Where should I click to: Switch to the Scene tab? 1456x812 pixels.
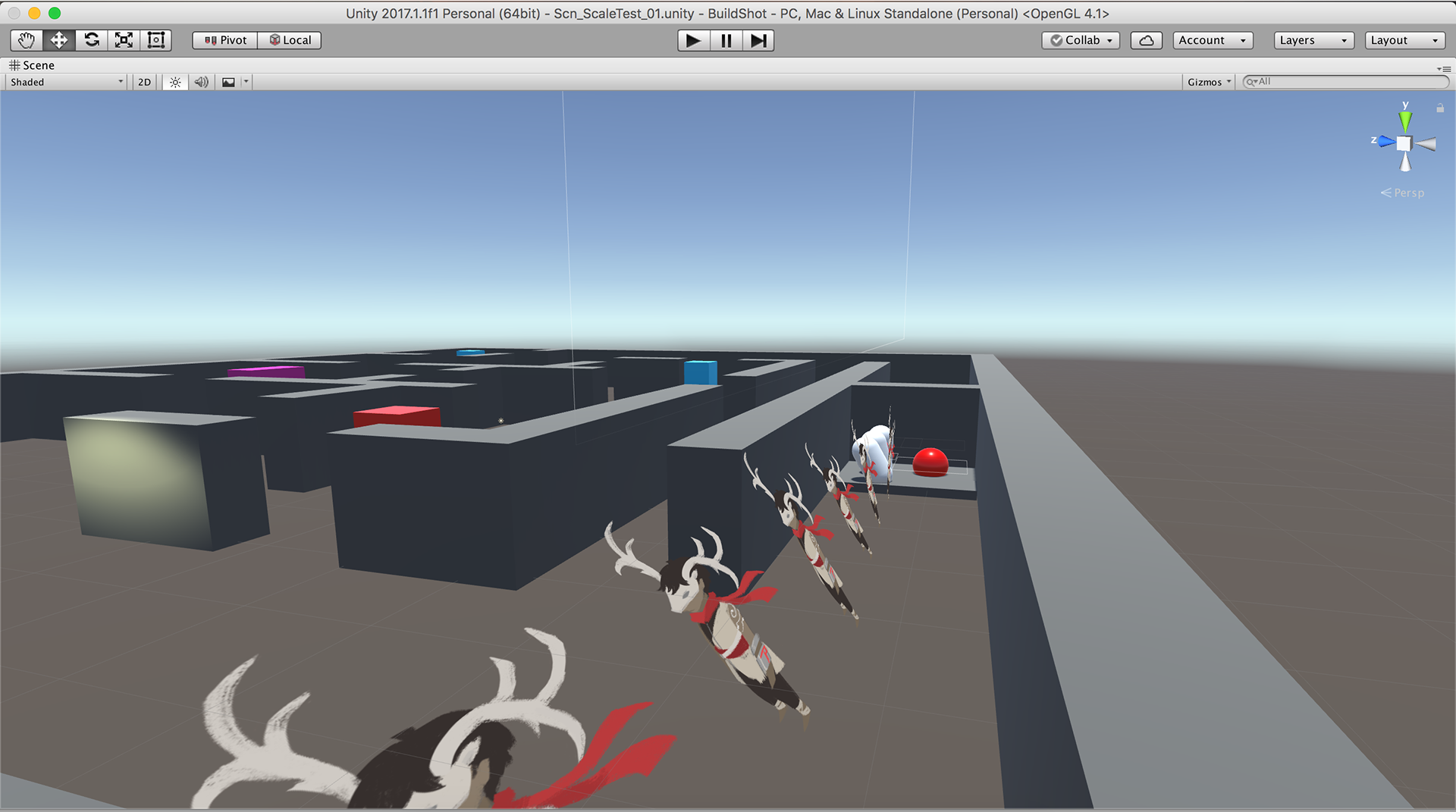(32, 65)
